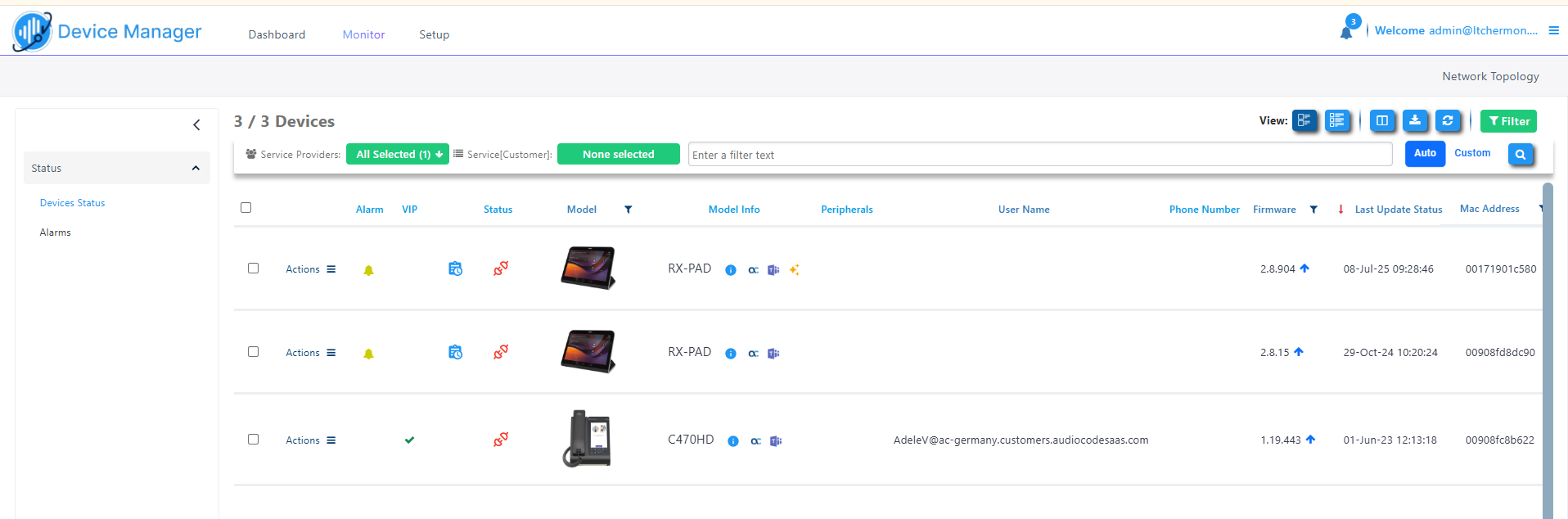Image resolution: width=1568 pixels, height=519 pixels.
Task: Click the filter text input field
Action: point(1039,155)
